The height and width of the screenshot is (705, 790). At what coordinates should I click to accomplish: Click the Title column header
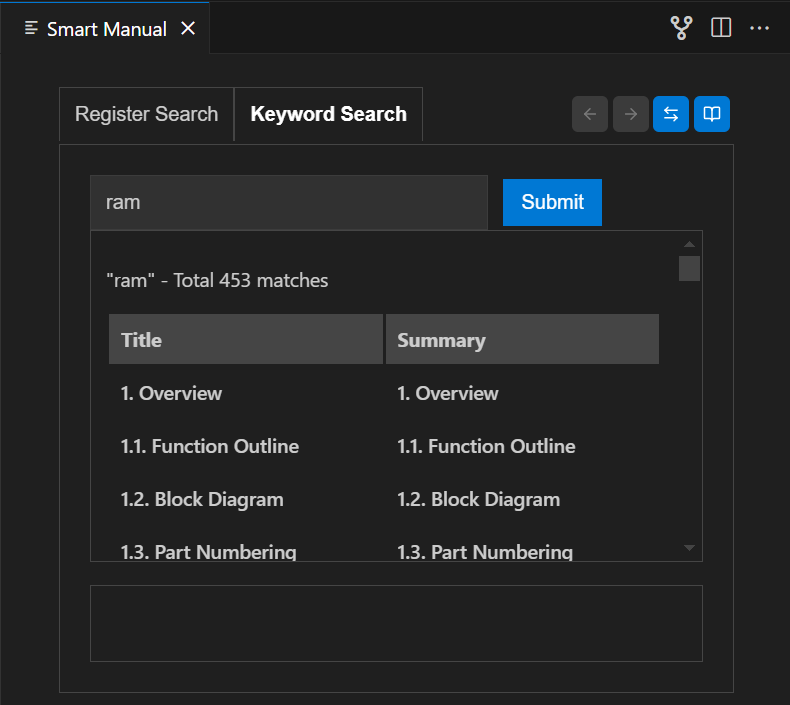(x=246, y=339)
